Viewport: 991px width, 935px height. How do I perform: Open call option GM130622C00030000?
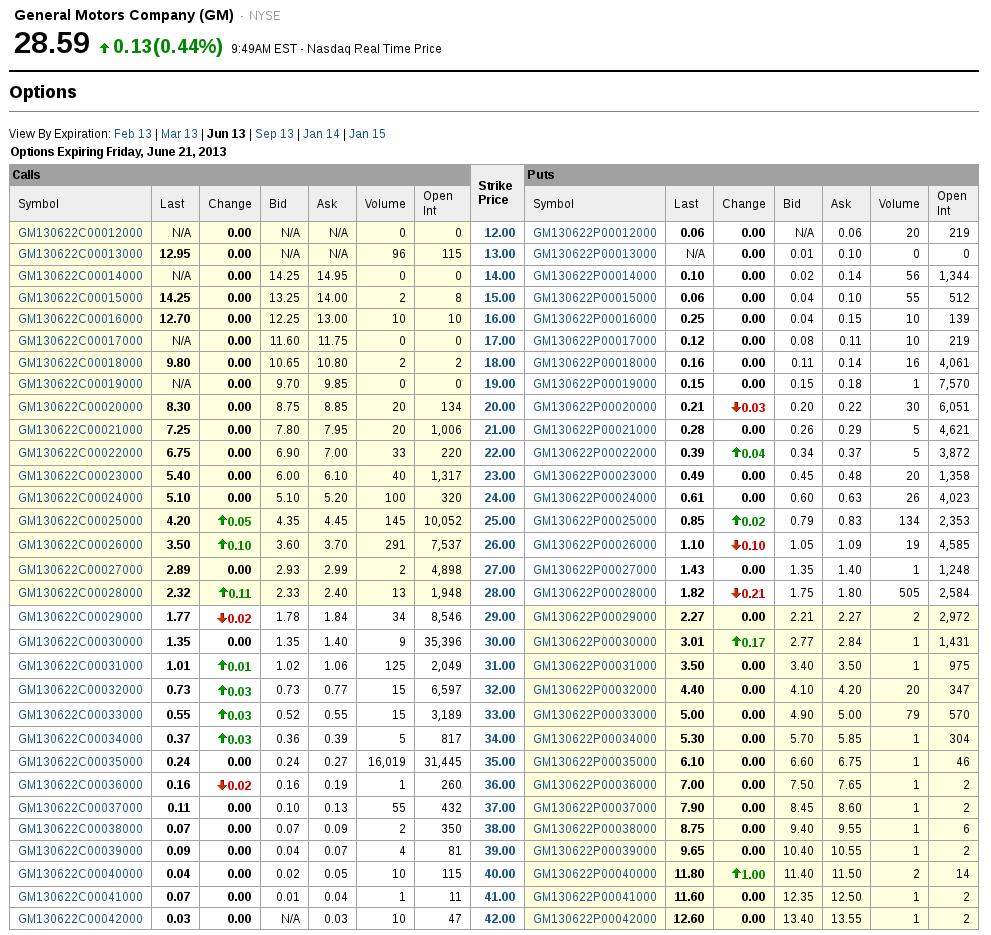coord(80,642)
